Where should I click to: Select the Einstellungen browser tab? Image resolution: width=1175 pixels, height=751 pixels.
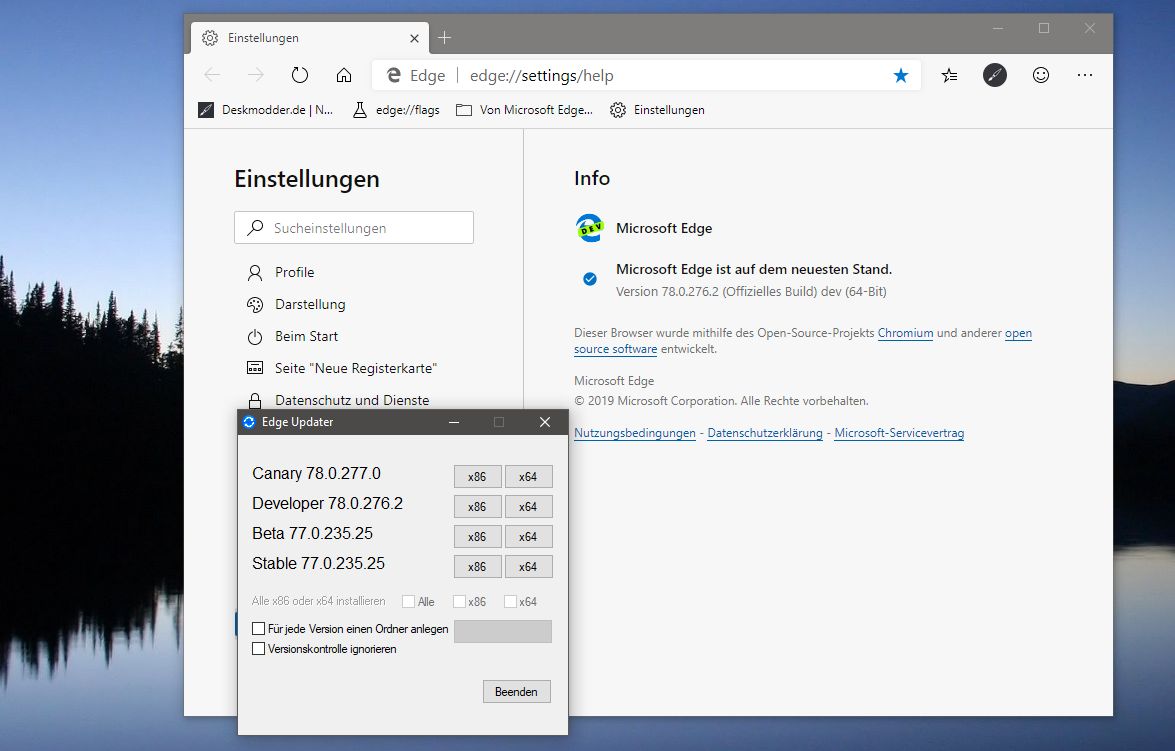point(309,37)
